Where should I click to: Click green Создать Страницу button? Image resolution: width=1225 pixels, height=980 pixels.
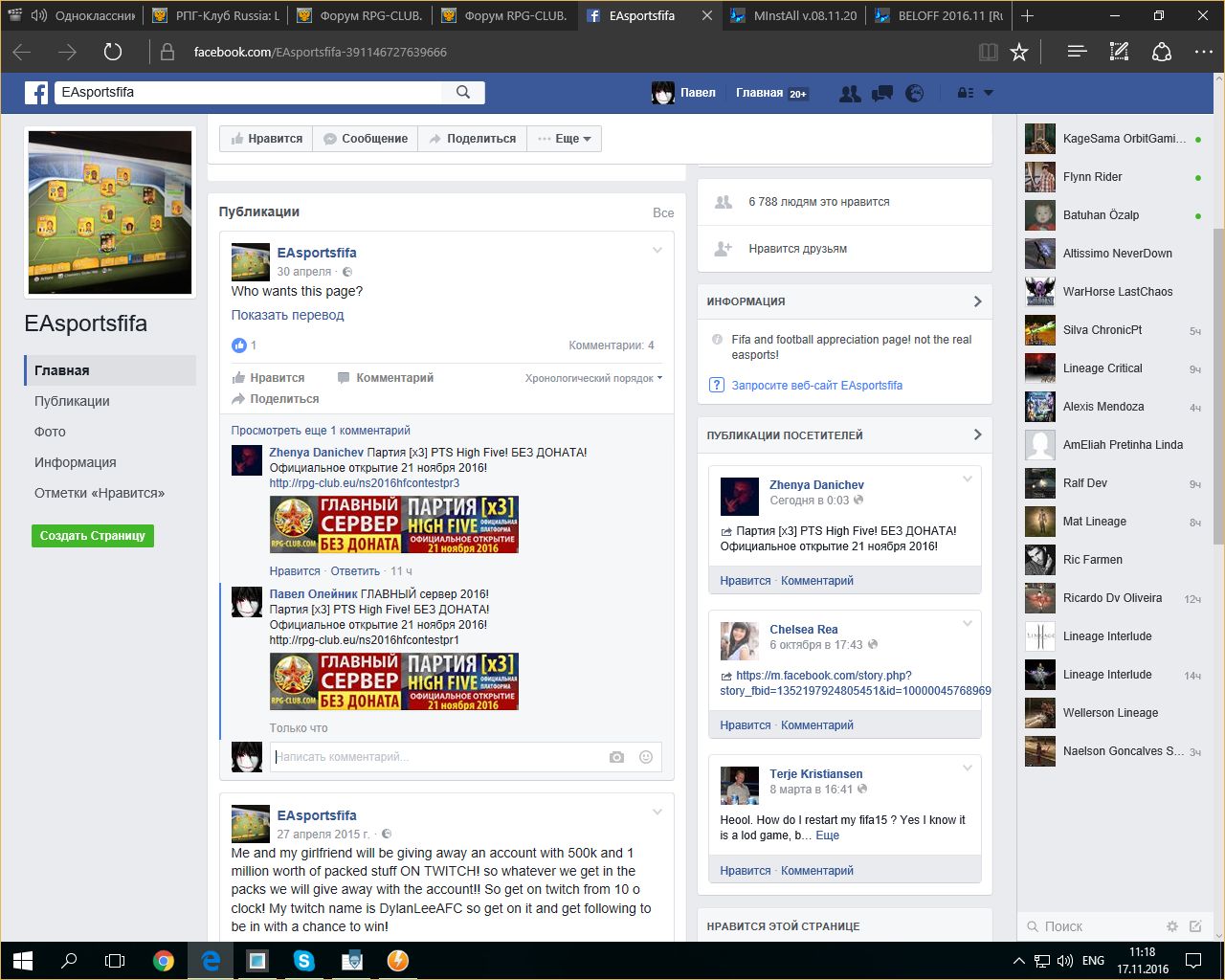(92, 536)
